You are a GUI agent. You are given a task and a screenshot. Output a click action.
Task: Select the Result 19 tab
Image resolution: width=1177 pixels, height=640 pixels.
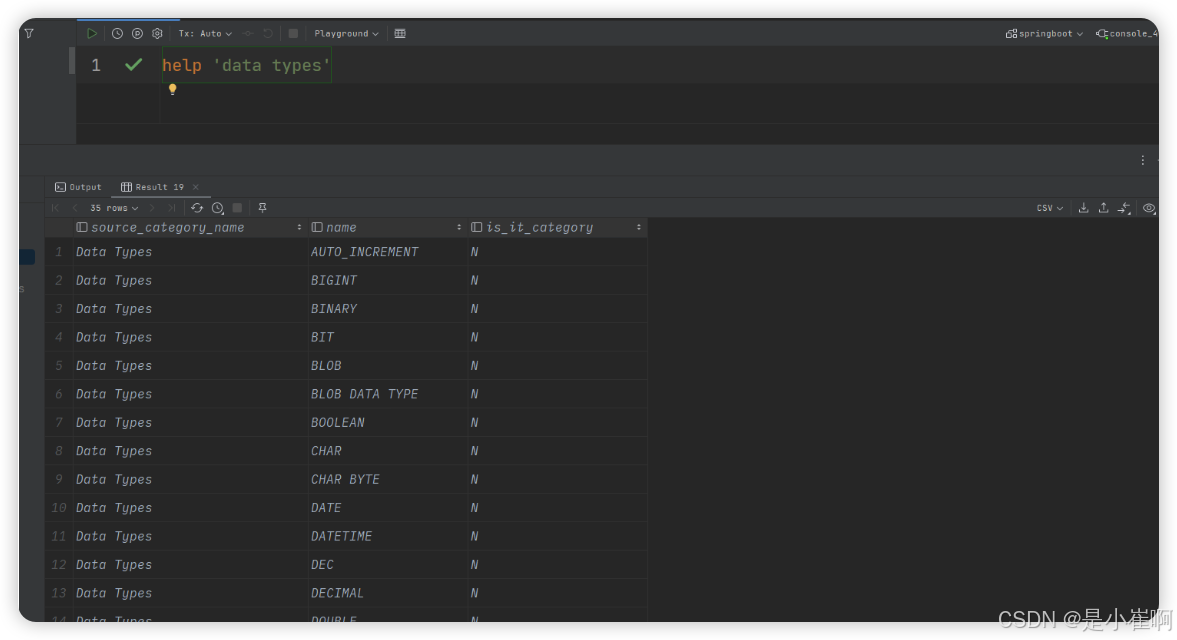152,187
